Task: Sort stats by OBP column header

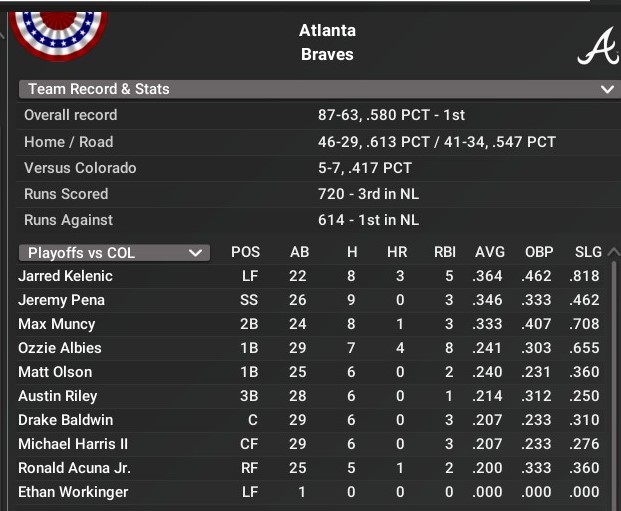Action: point(539,253)
